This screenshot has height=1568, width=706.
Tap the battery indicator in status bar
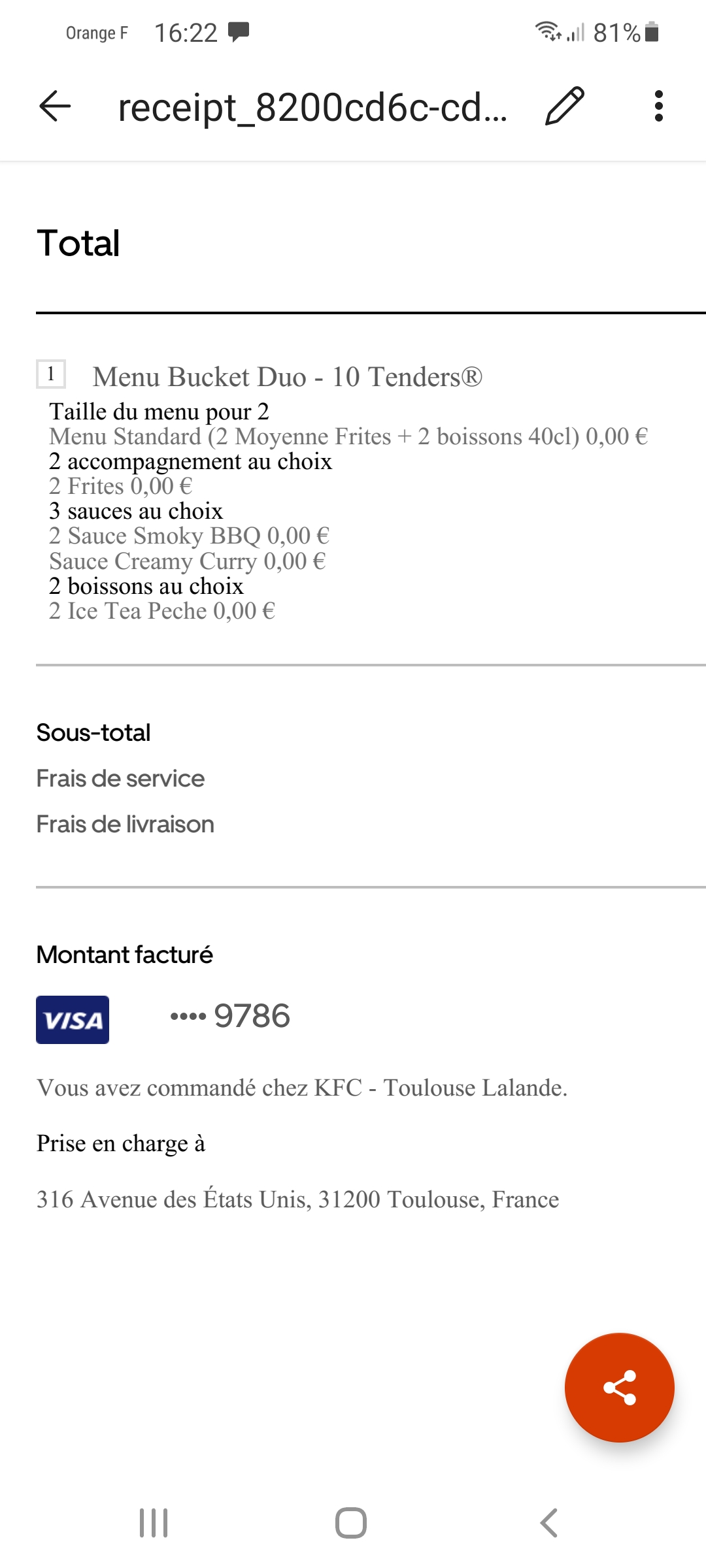click(652, 32)
